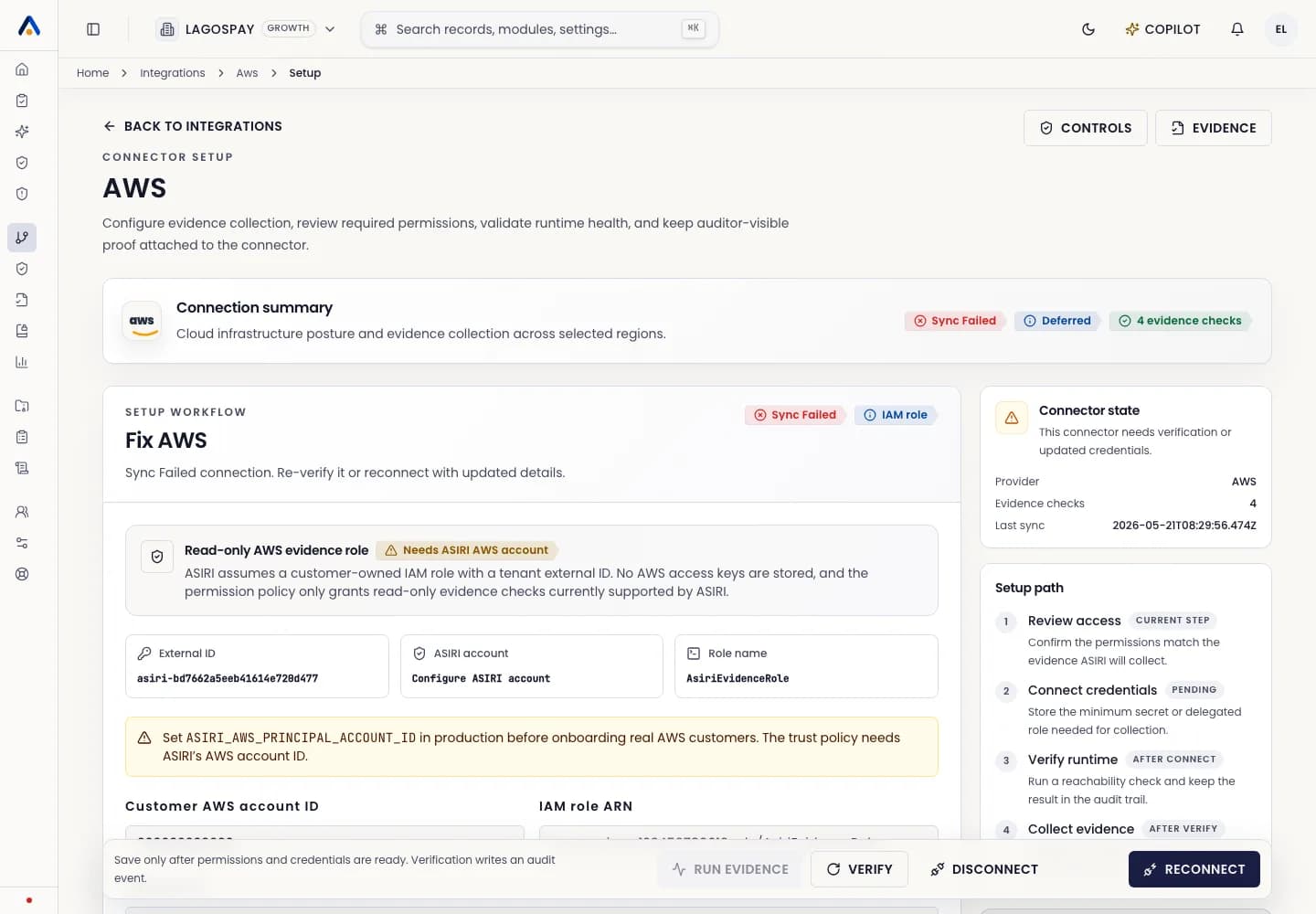The height and width of the screenshot is (914, 1316).
Task: Click Sync Failed badge in Setup workflow
Action: point(795,415)
